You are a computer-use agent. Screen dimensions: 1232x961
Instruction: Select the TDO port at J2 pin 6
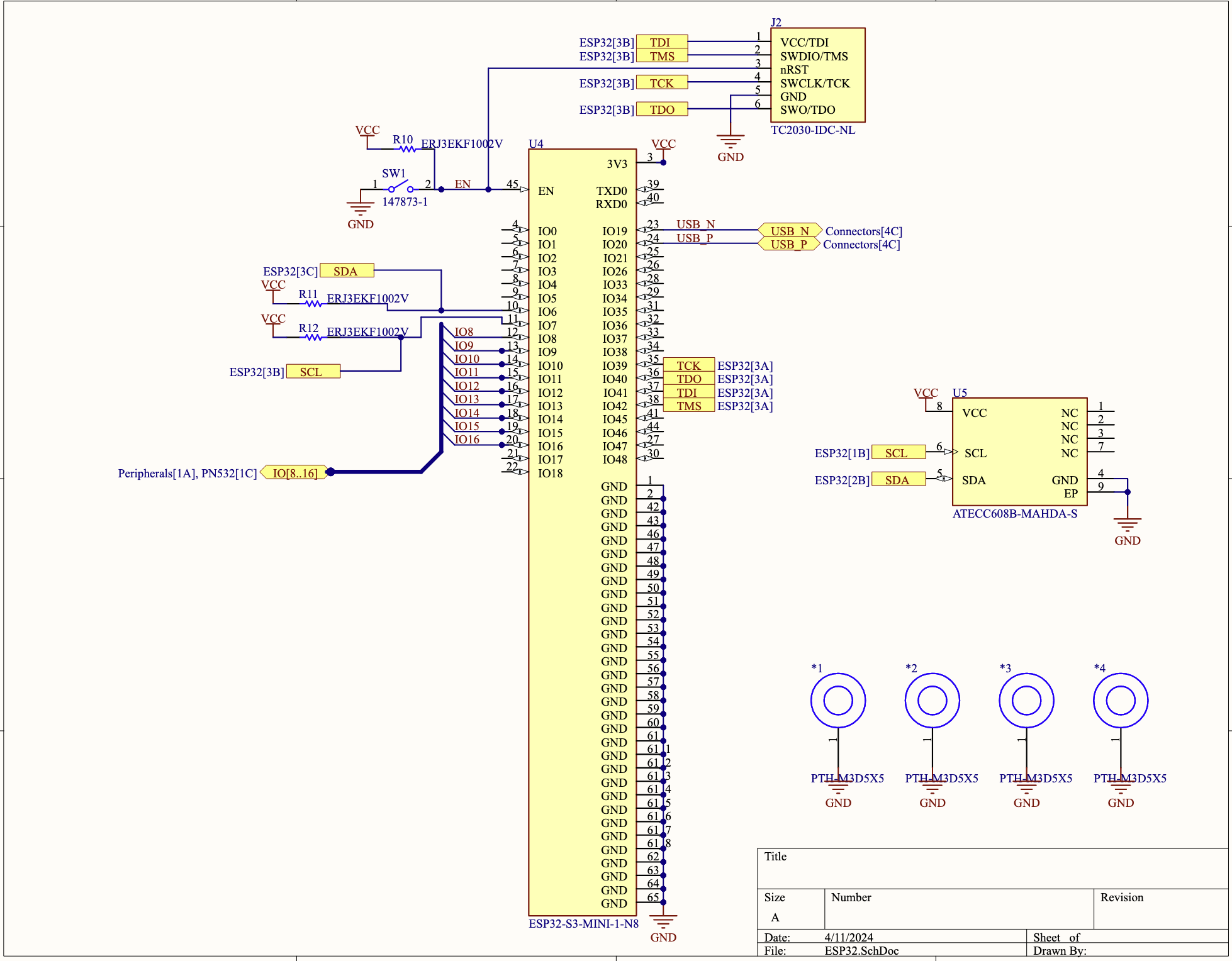click(x=662, y=109)
